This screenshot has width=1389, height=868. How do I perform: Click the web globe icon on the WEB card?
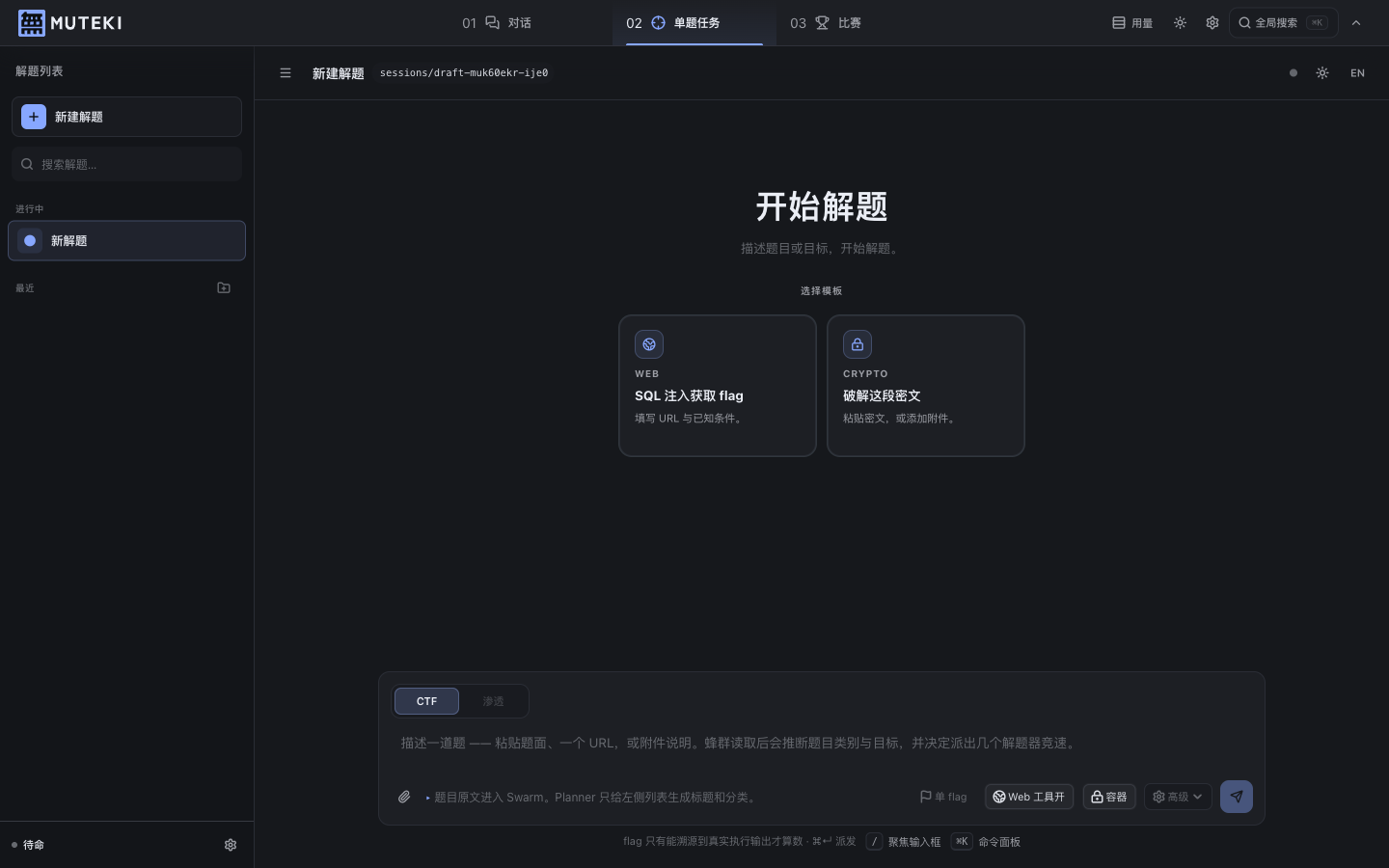point(649,344)
